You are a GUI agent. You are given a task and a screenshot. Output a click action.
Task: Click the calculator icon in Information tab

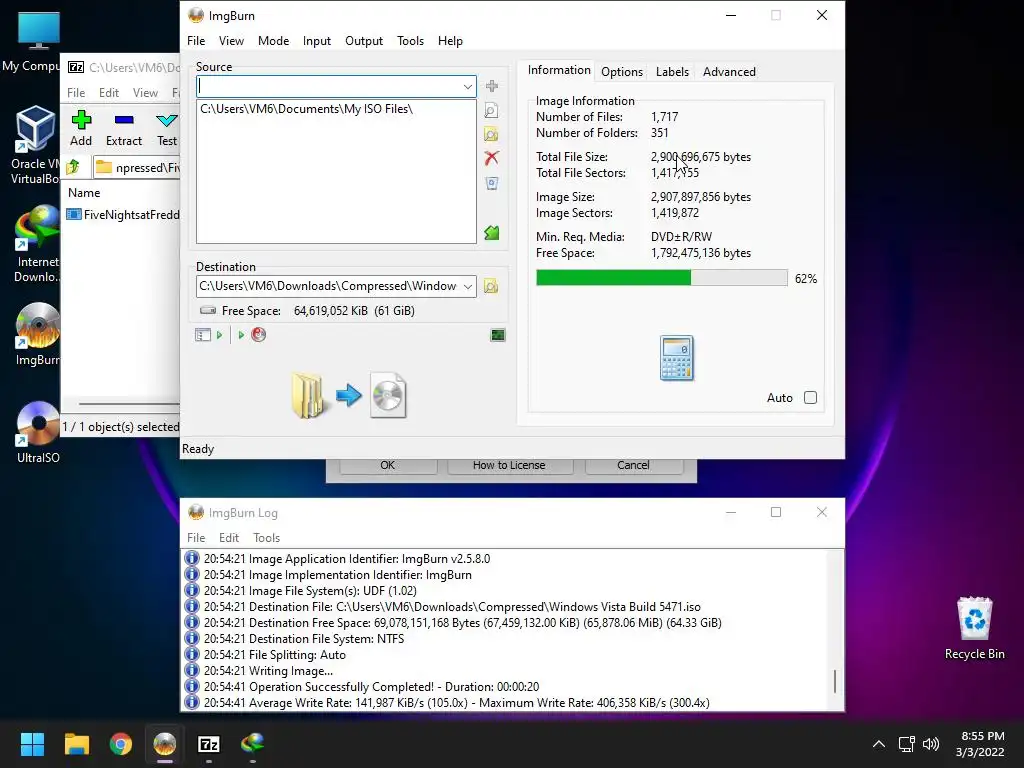pos(677,358)
